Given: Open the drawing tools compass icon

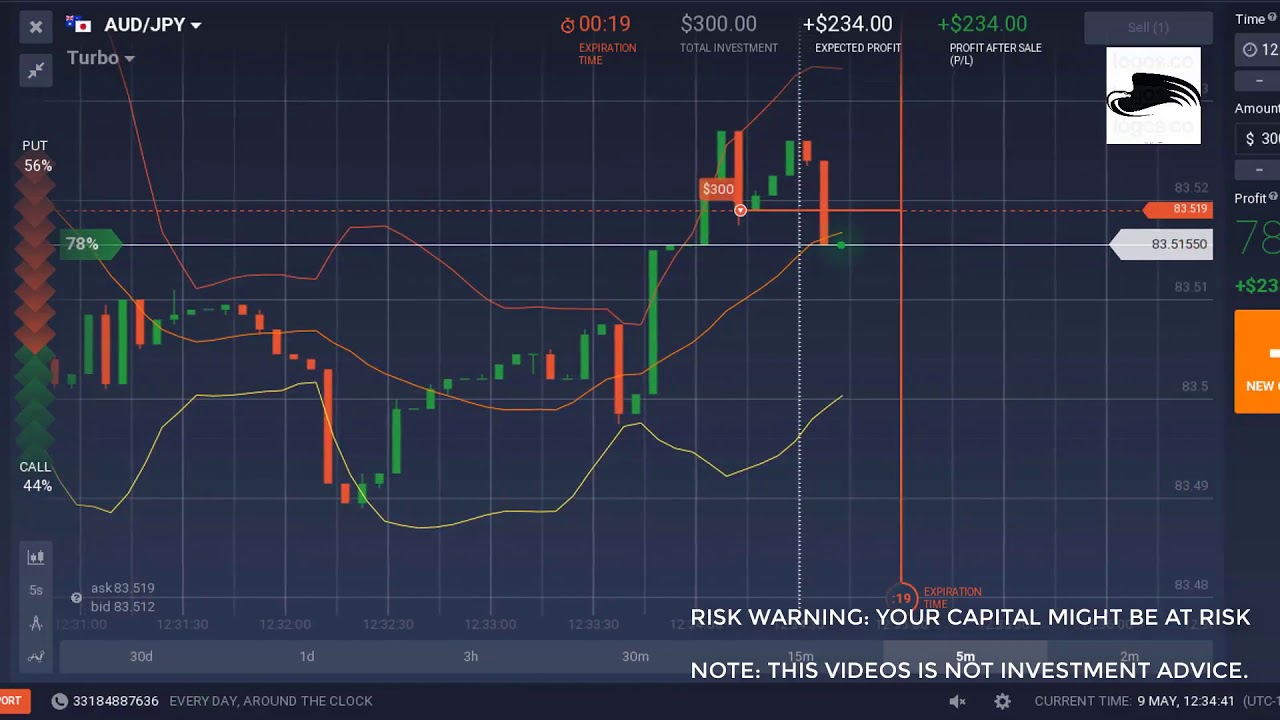Looking at the screenshot, I should (x=36, y=623).
